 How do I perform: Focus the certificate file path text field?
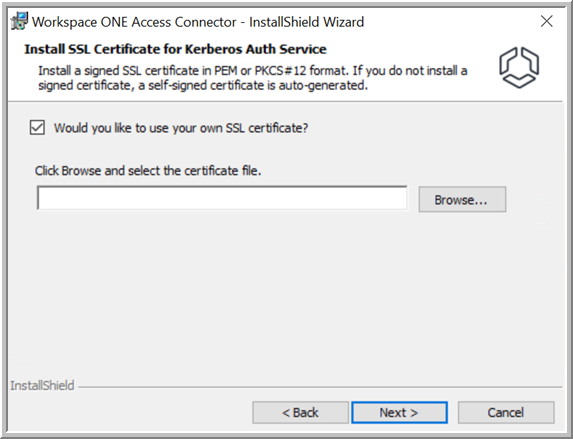coord(222,198)
